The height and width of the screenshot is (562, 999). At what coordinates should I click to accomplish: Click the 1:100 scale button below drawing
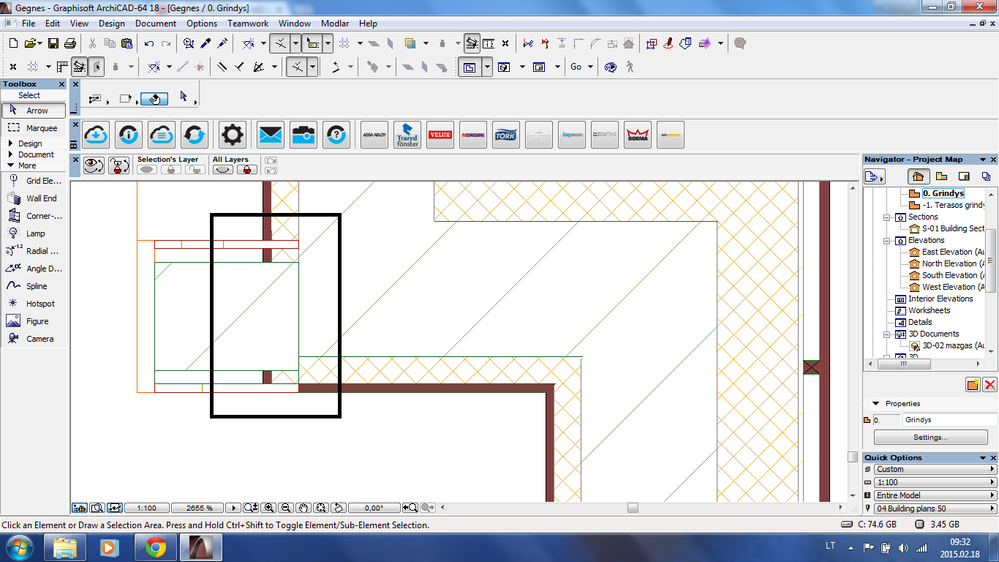pos(147,508)
